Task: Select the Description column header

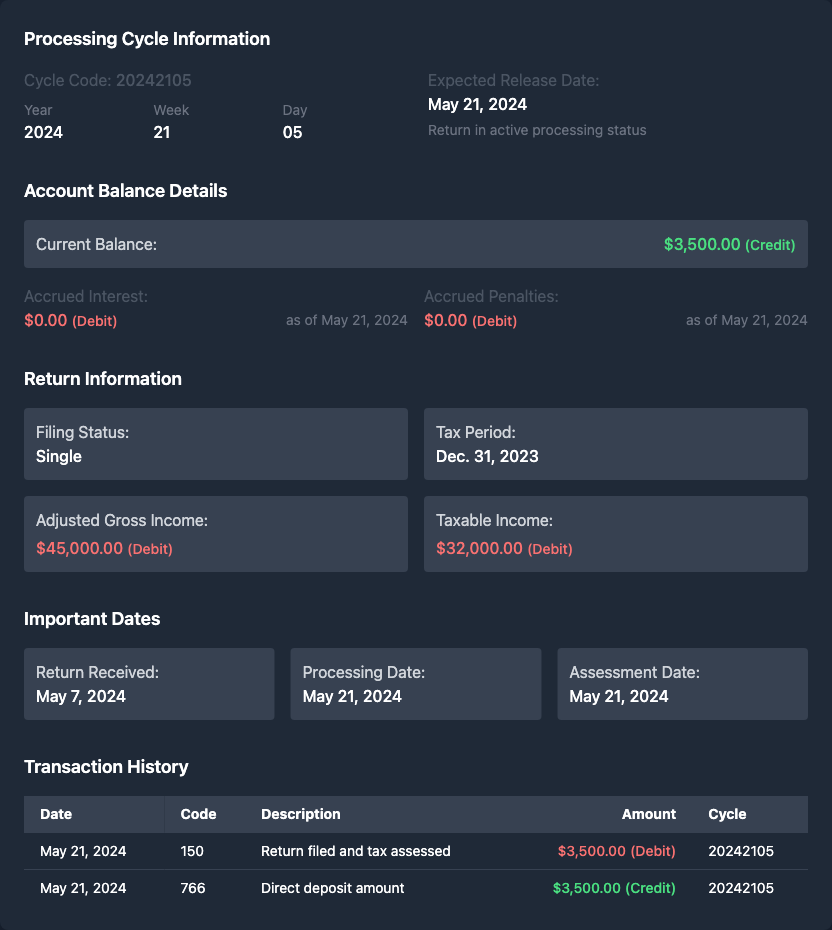Action: [301, 814]
